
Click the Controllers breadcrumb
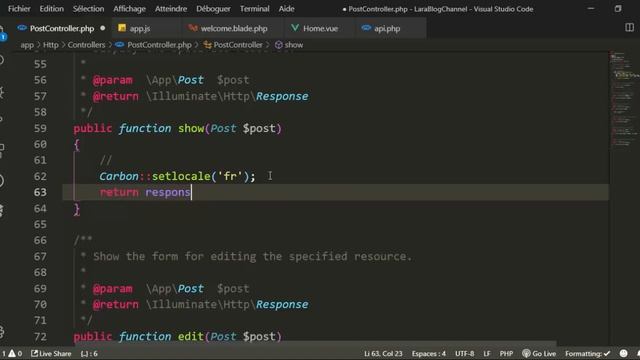(x=86, y=45)
